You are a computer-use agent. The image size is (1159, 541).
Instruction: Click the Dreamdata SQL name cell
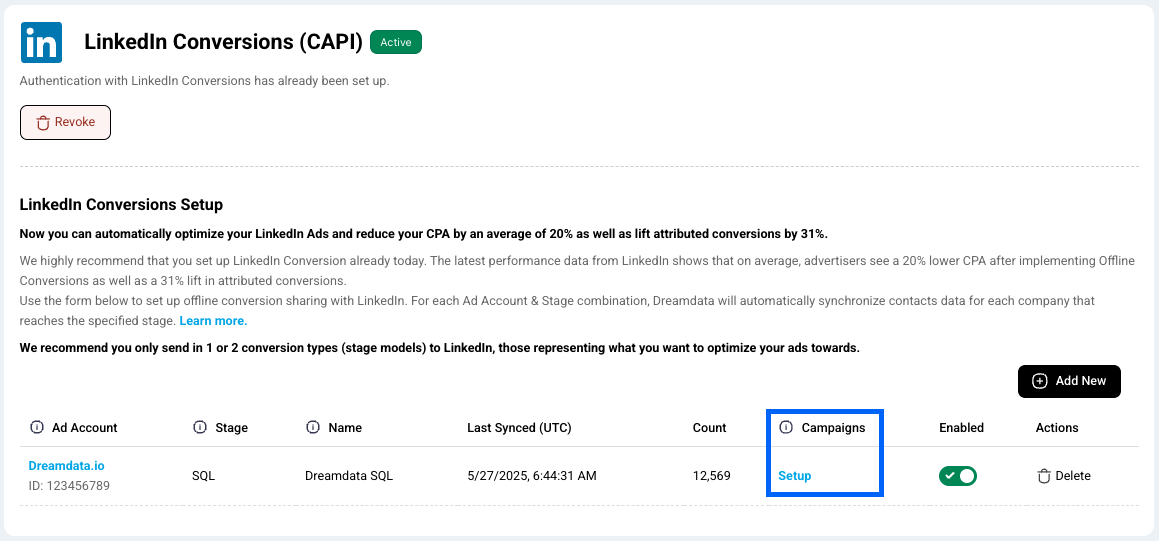click(349, 476)
